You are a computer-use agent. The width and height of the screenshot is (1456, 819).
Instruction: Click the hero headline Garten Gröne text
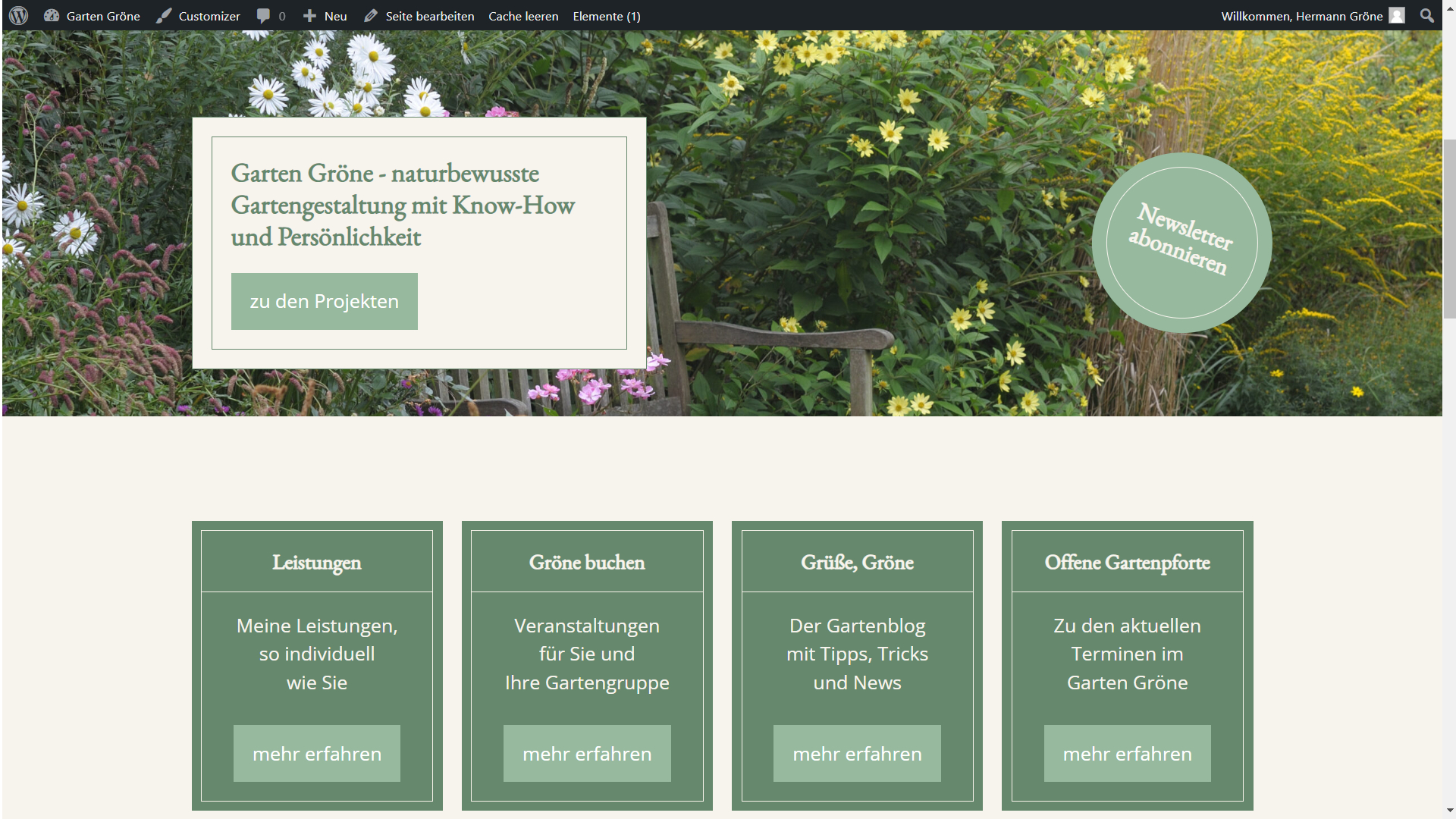403,205
